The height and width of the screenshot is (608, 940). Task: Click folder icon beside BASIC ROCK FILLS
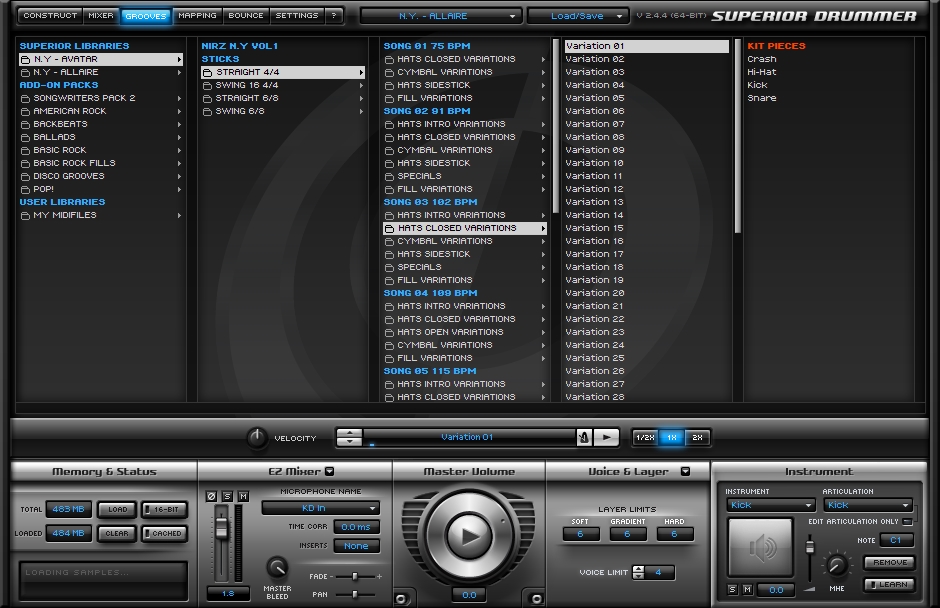point(25,164)
